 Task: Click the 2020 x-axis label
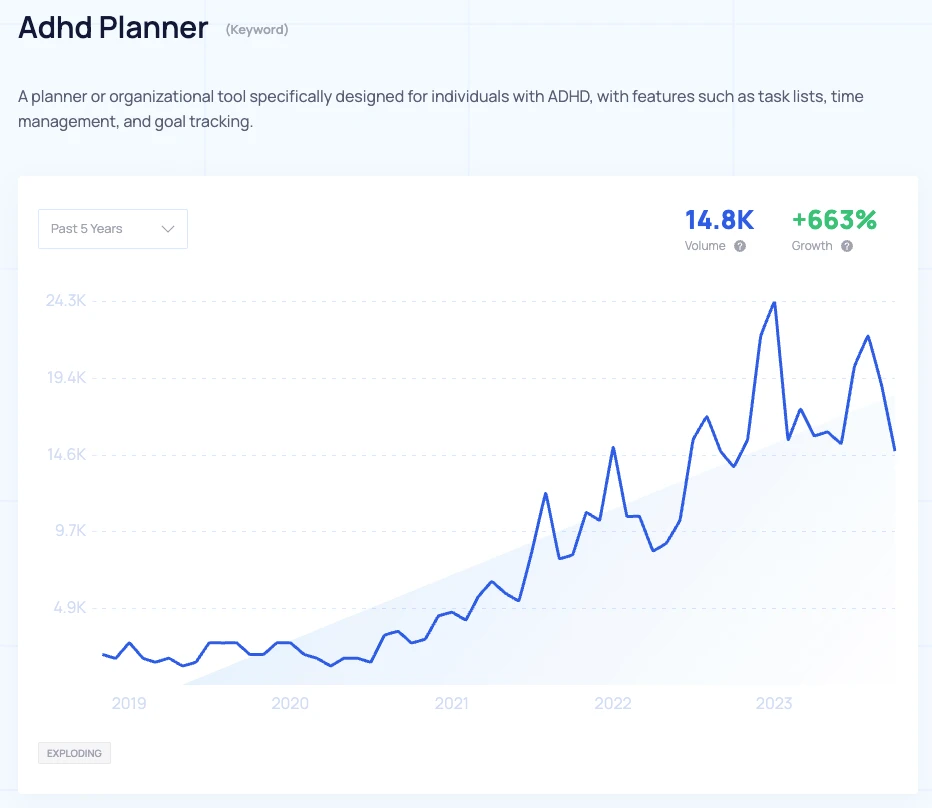point(290,704)
